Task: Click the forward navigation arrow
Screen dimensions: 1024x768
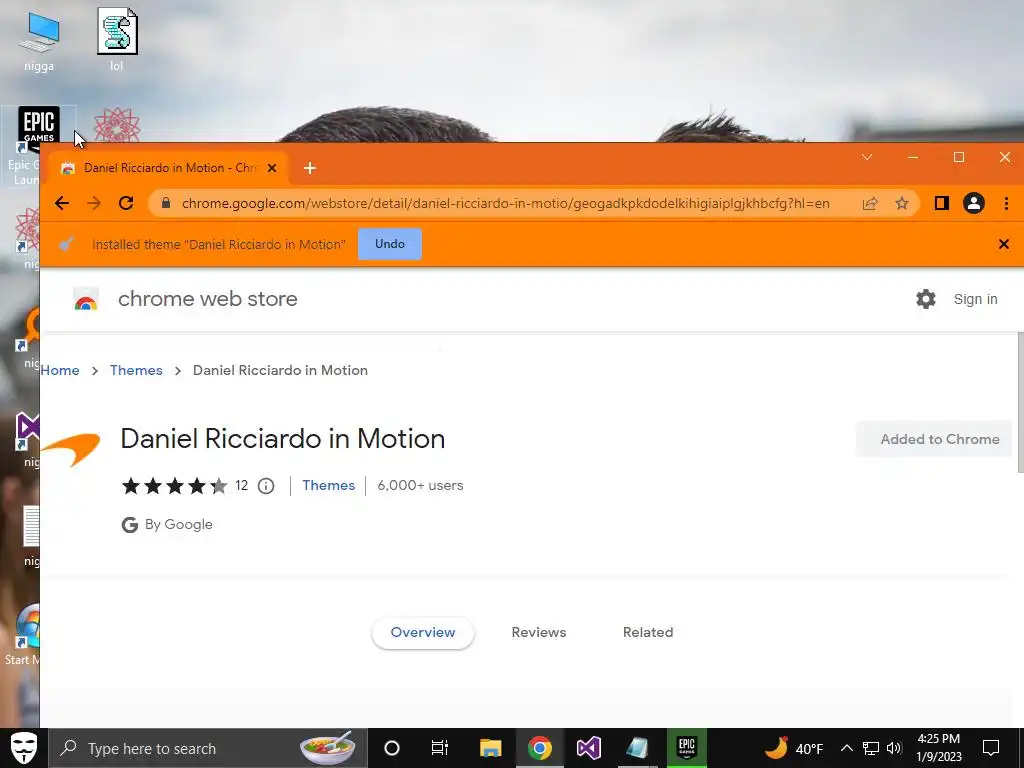Action: click(94, 203)
